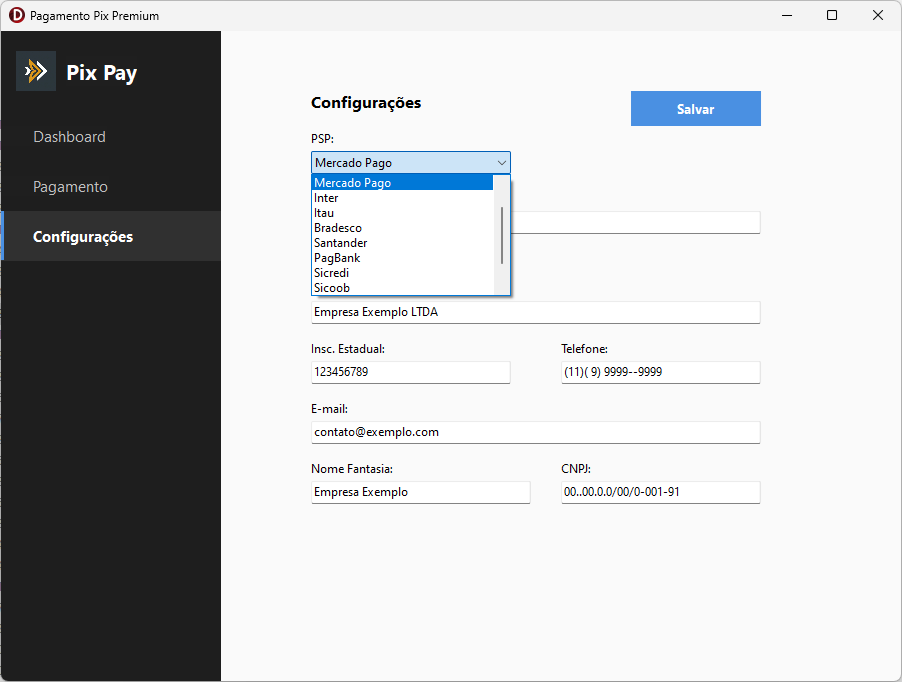Select Santander from the PSP list
This screenshot has height=682, width=902.
point(402,243)
